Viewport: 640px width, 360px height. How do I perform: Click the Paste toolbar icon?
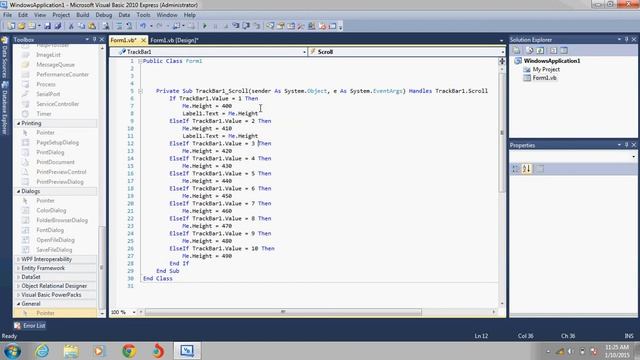92,26
